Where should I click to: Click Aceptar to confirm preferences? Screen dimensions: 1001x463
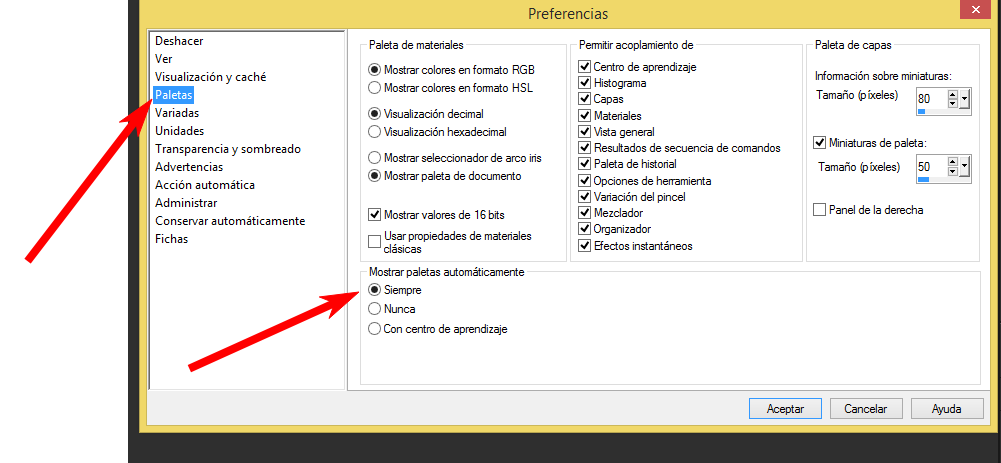[x=785, y=409]
